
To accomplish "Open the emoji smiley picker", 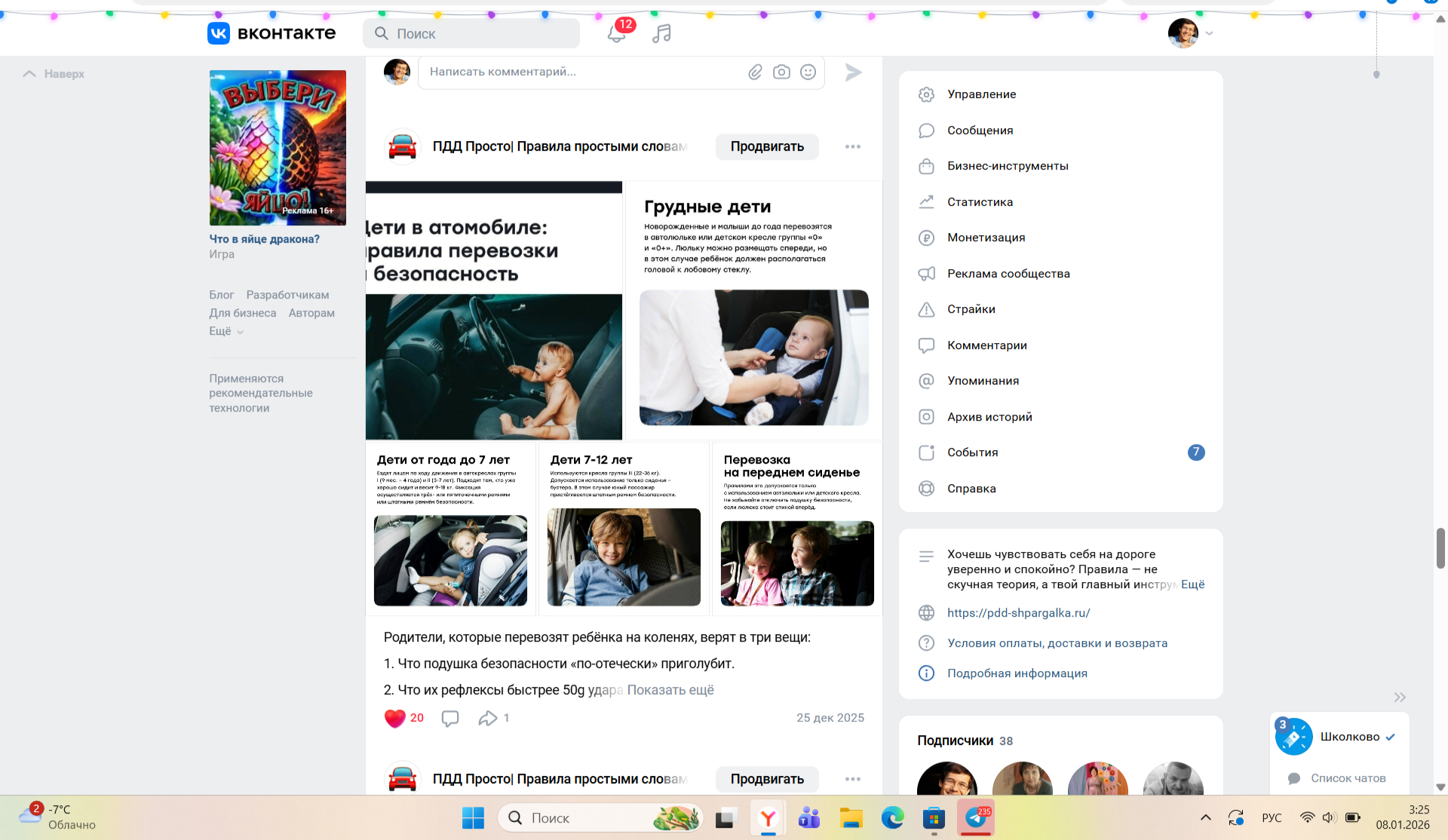I will (x=808, y=72).
